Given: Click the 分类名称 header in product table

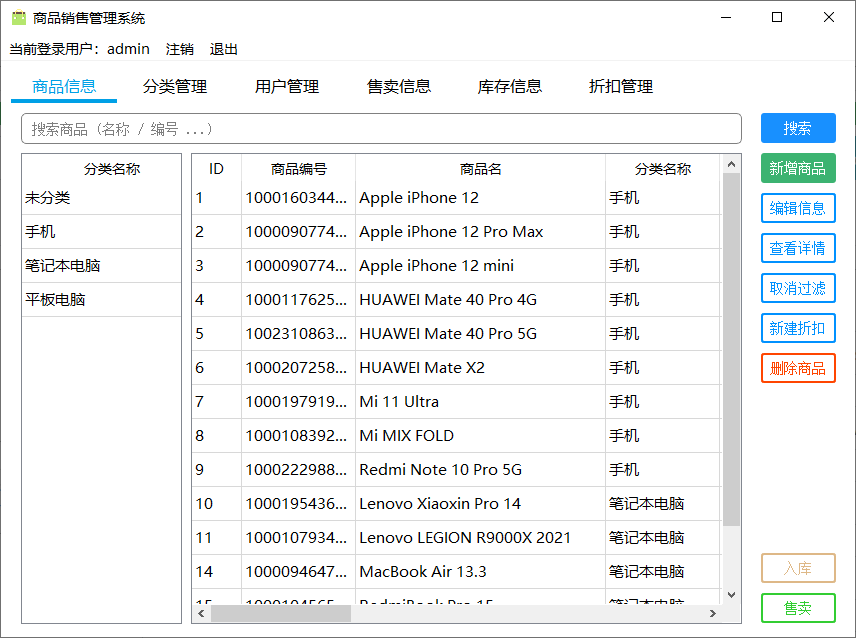Looking at the screenshot, I should (x=663, y=169).
